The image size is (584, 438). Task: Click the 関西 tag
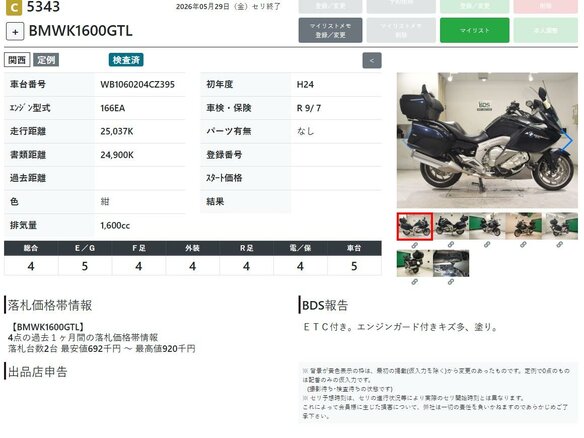[x=17, y=60]
